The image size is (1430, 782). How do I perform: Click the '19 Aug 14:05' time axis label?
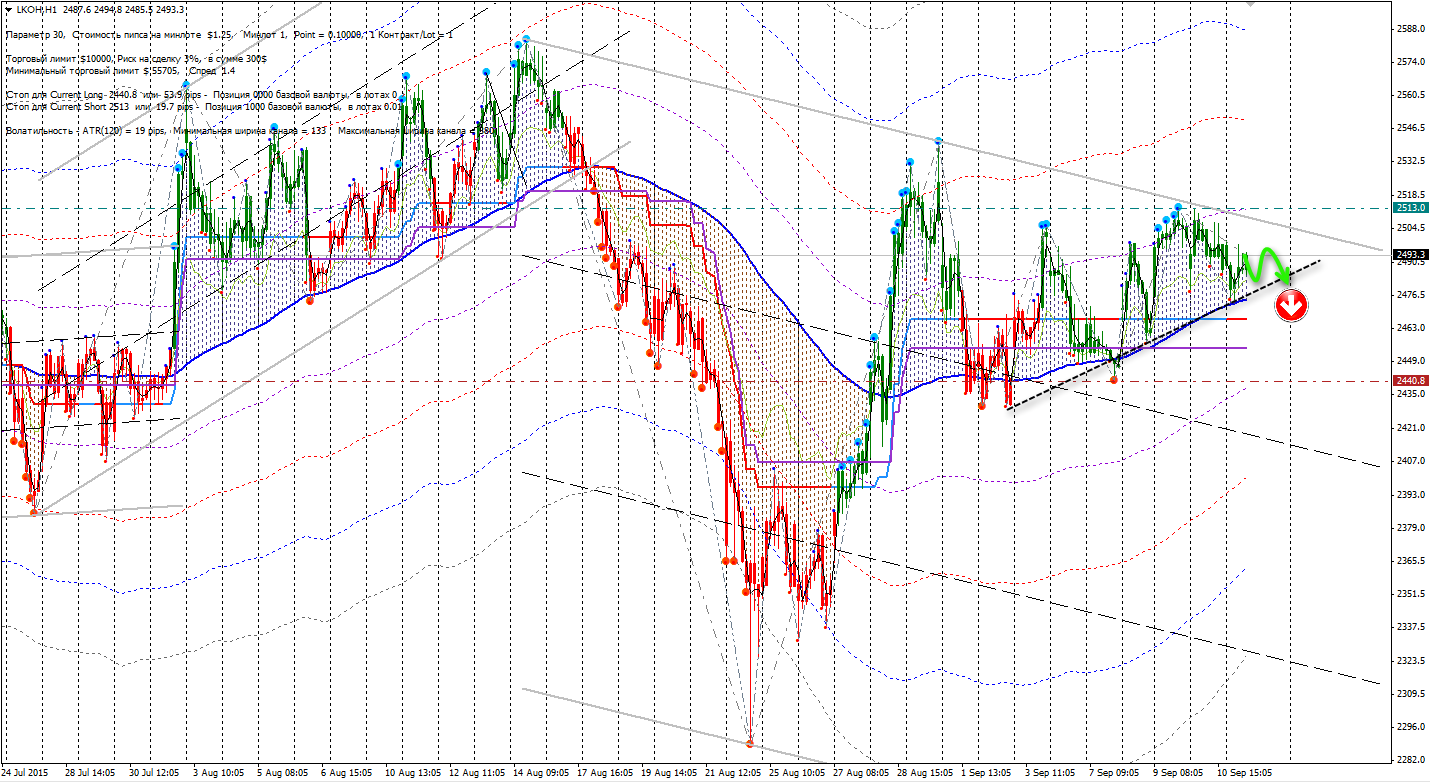tap(670, 773)
